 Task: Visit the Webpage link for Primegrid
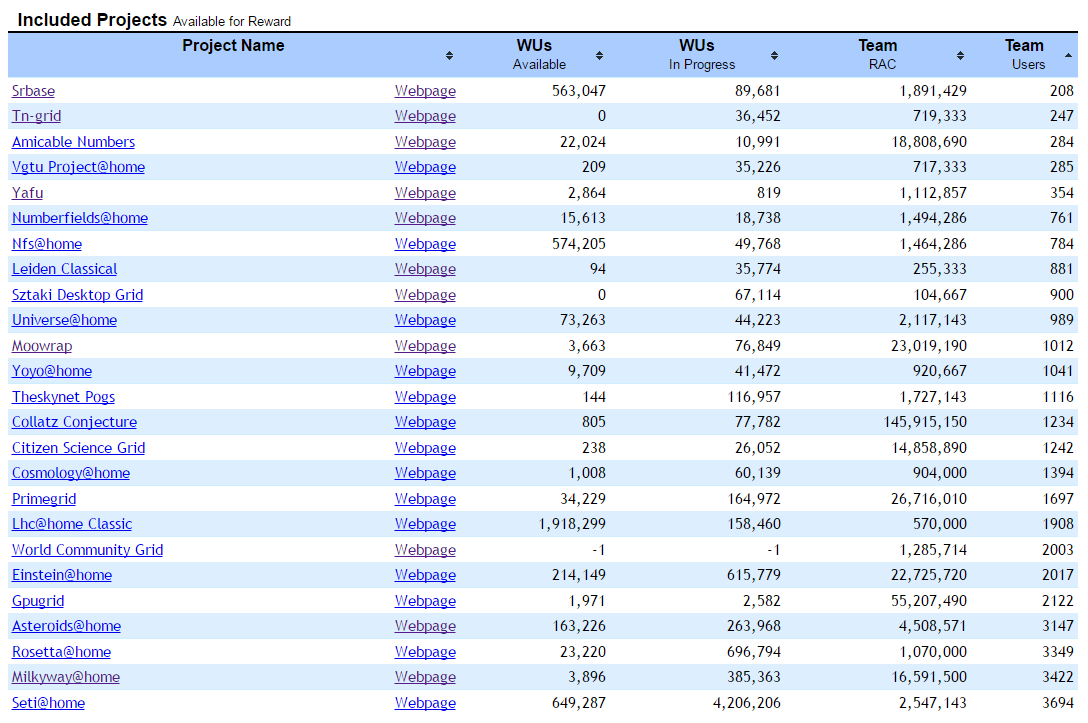click(x=425, y=499)
